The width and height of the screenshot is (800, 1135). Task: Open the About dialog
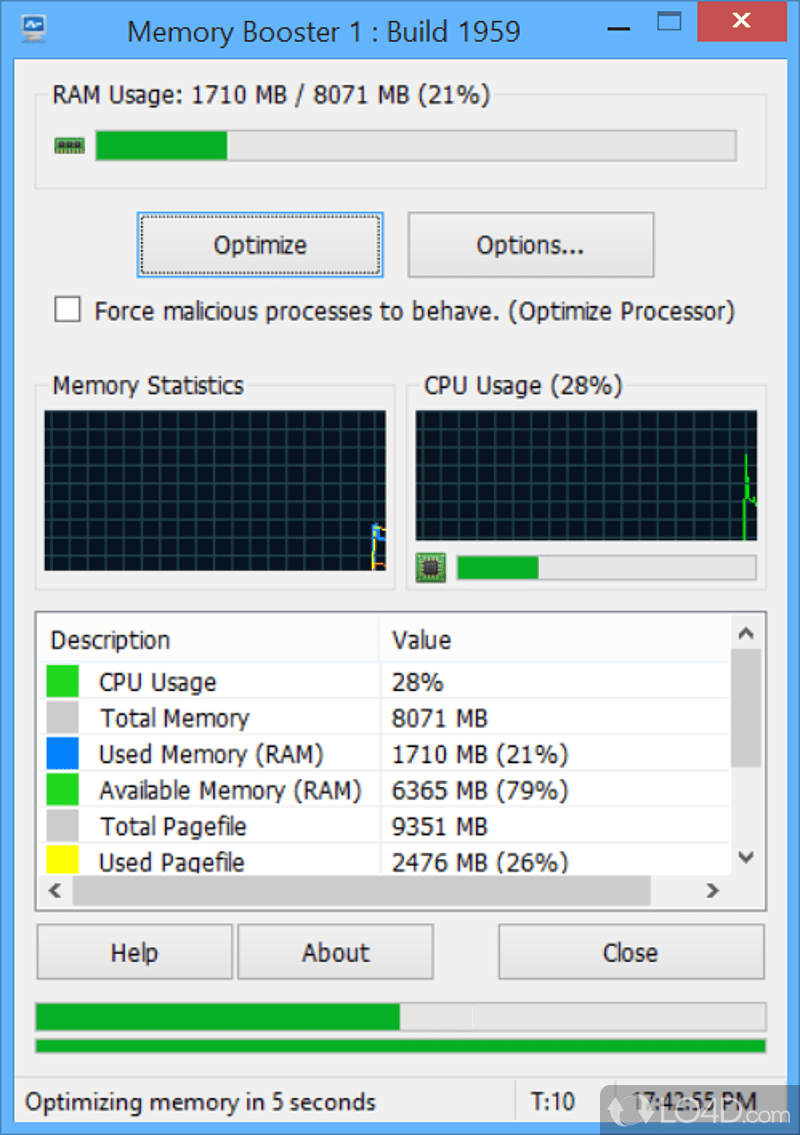tap(335, 952)
